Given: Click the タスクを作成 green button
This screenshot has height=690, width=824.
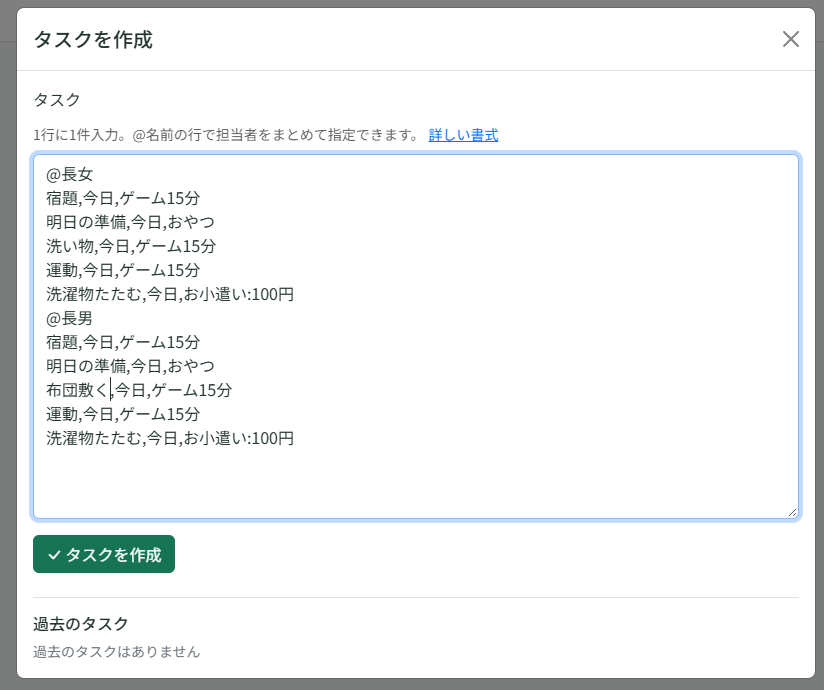Looking at the screenshot, I should [104, 554].
